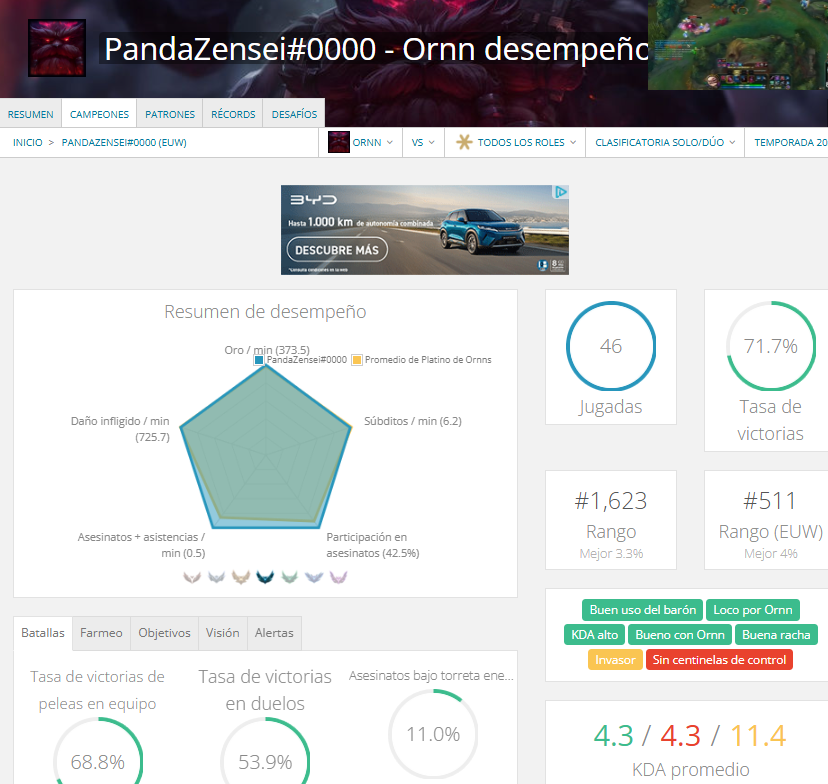Click the purple wings tier icon

[337, 576]
